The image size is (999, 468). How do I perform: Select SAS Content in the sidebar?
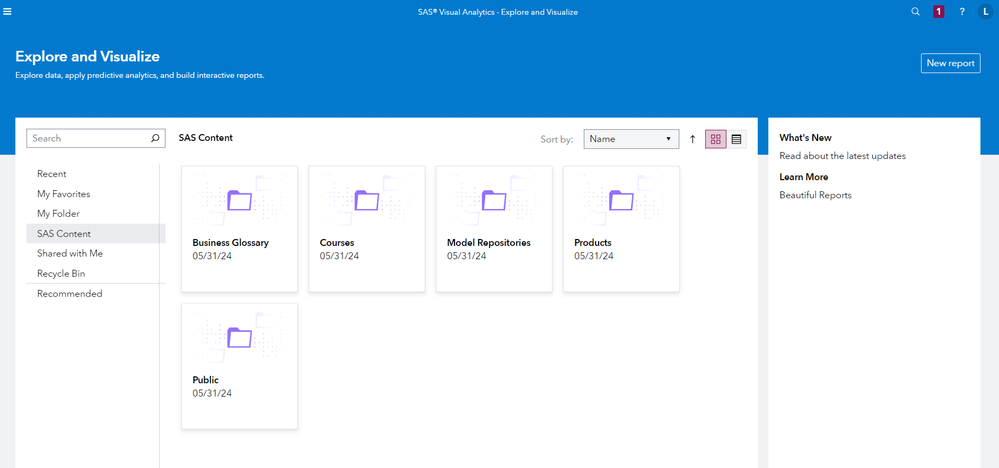96,234
